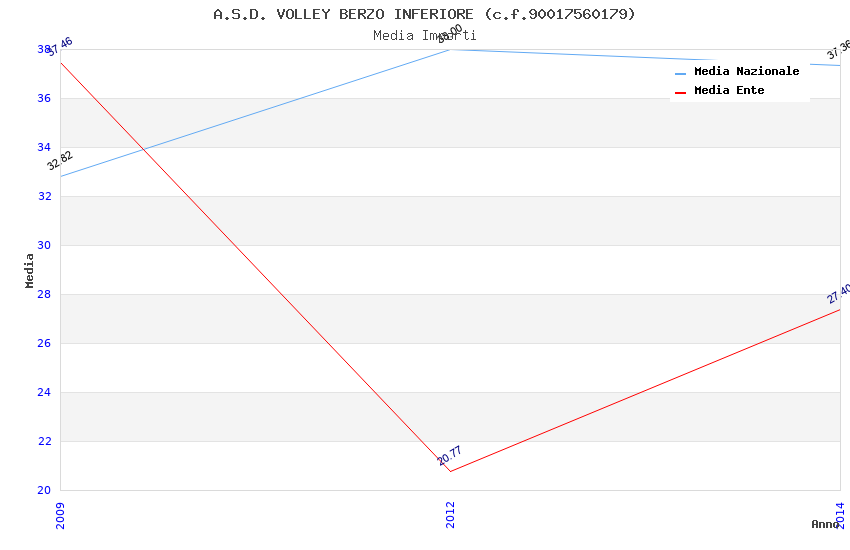
Task: Click the 32.82 data label
Action: pyautogui.click(x=60, y=160)
